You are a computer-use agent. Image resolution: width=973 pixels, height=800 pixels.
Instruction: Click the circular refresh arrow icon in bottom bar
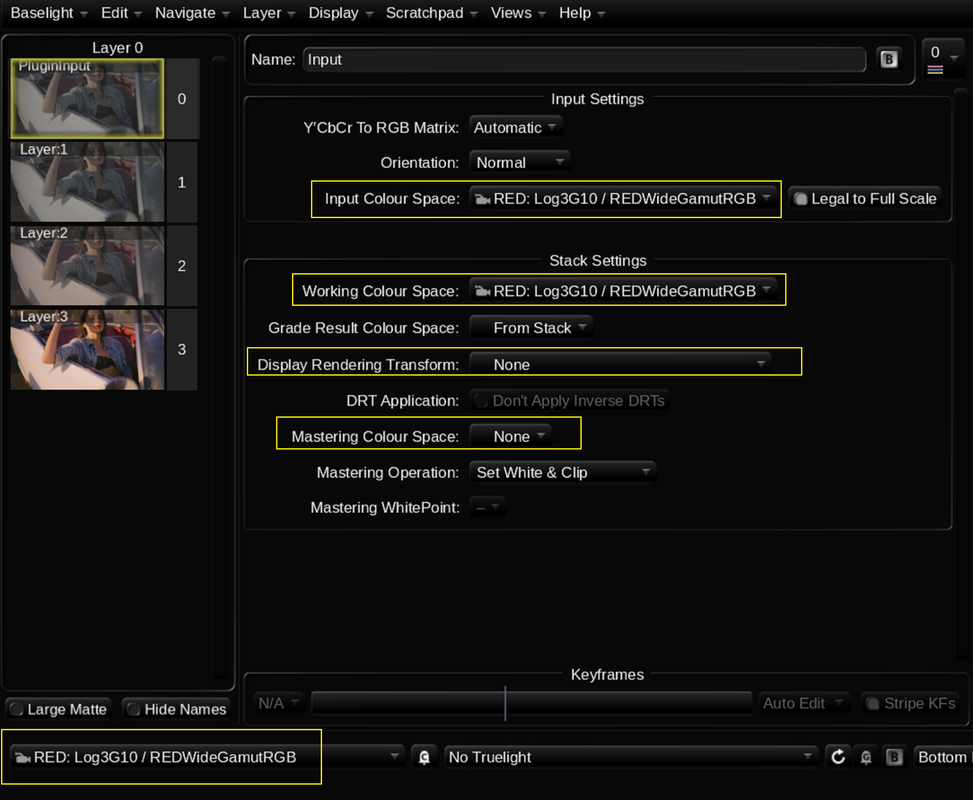[838, 757]
